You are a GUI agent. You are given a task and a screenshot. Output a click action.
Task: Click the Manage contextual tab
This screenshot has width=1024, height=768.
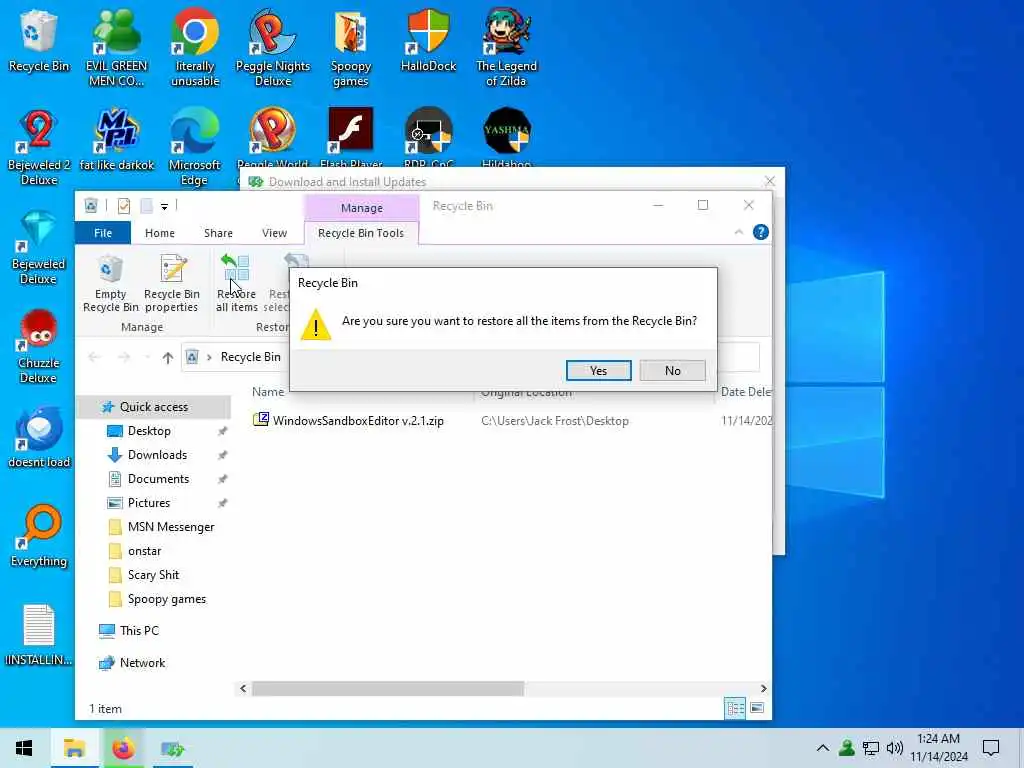(361, 208)
